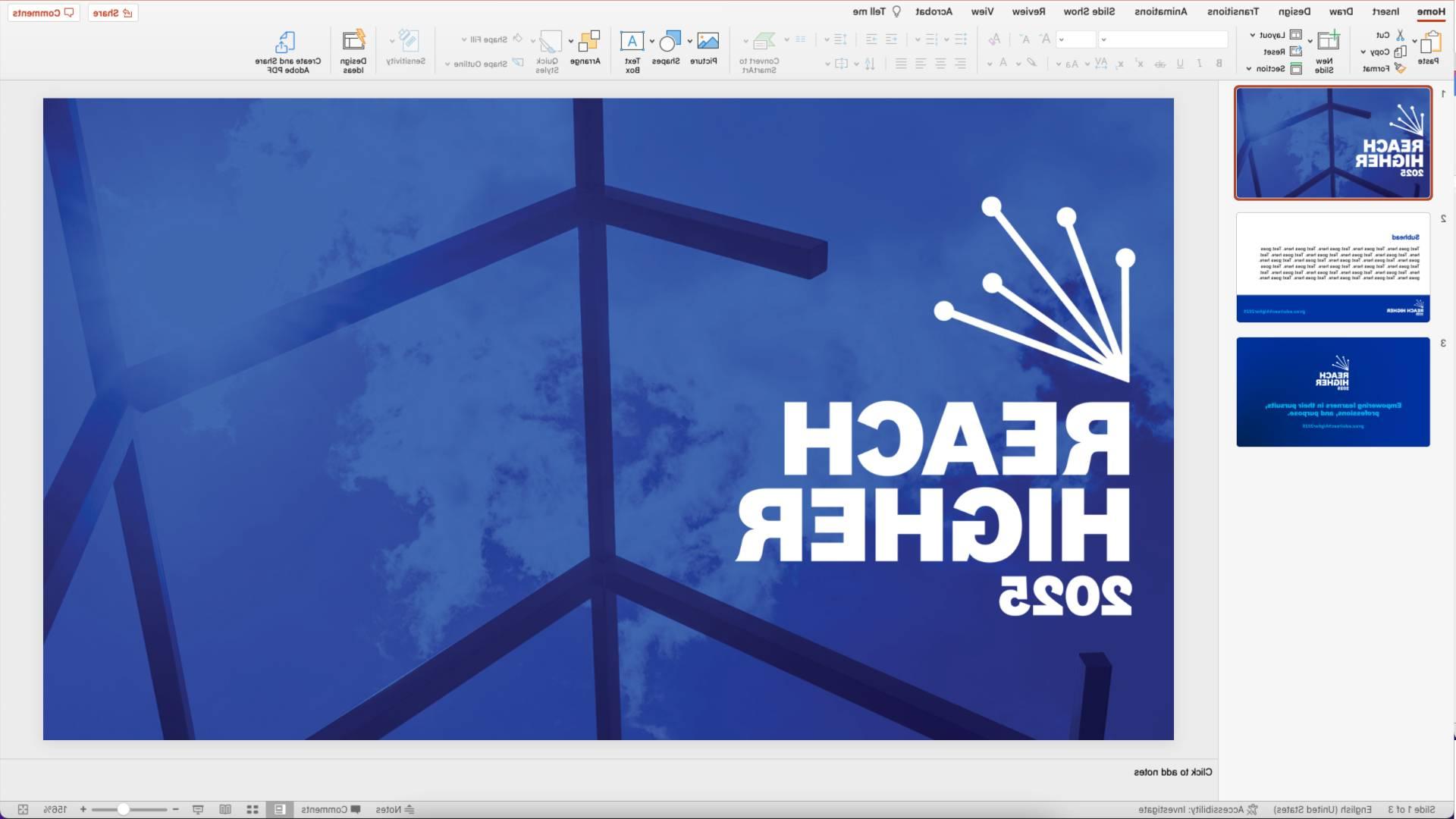Viewport: 1456px width, 819px height.
Task: Select slide 3 thumbnail
Action: pyautogui.click(x=1333, y=392)
